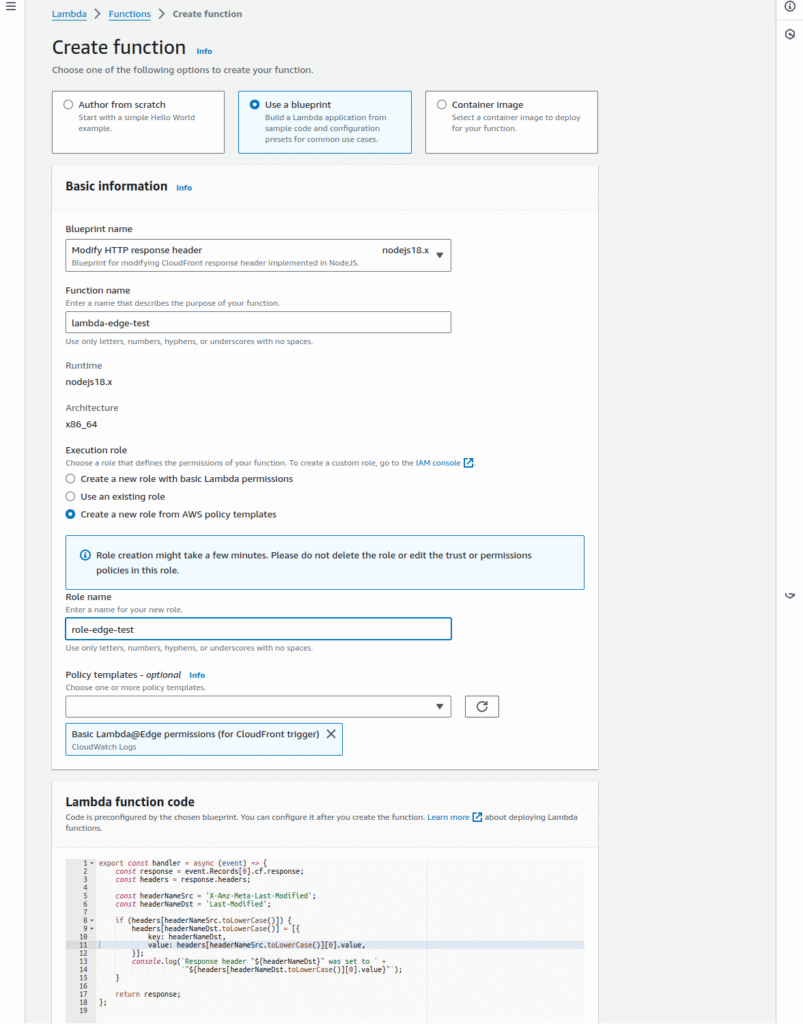Open the info panel icon at top right
The height and width of the screenshot is (1024, 803).
[789, 7]
